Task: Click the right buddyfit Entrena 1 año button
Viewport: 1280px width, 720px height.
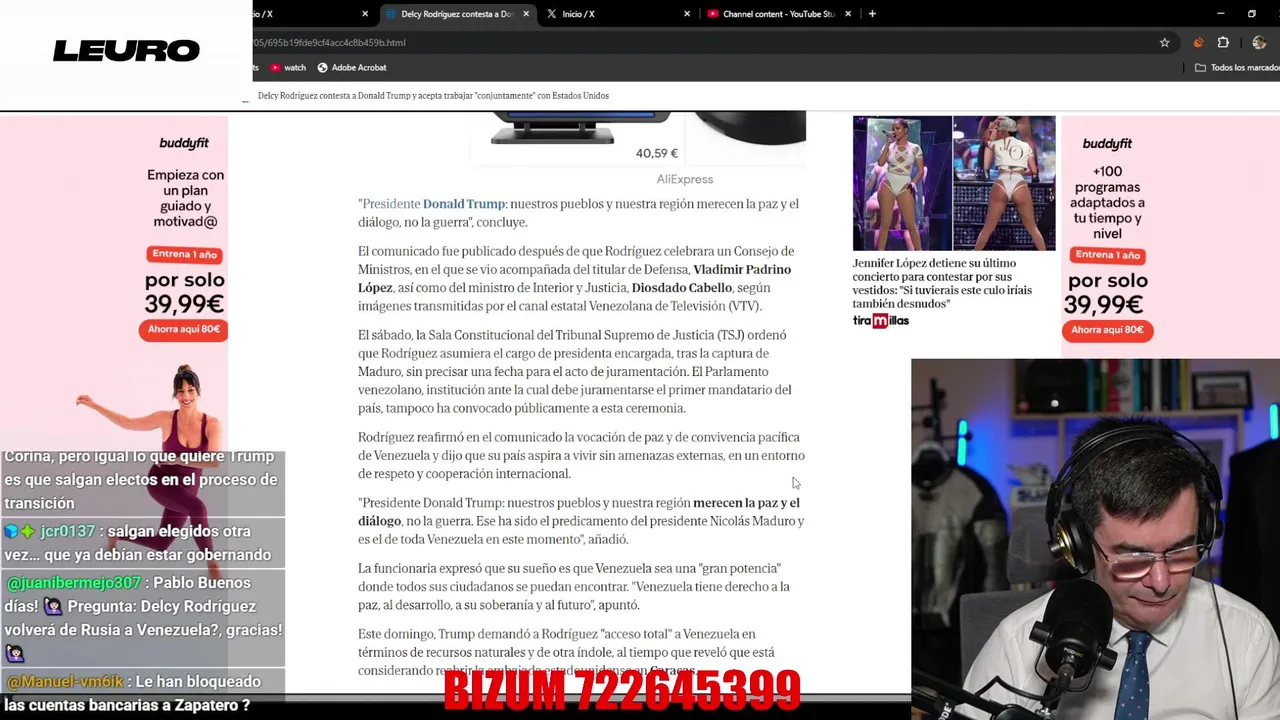Action: [x=1107, y=255]
